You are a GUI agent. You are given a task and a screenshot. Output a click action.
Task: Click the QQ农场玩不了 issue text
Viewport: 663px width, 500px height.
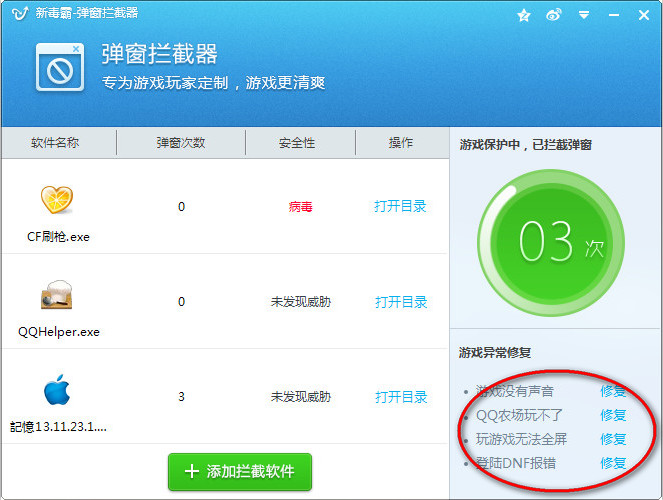tap(519, 415)
